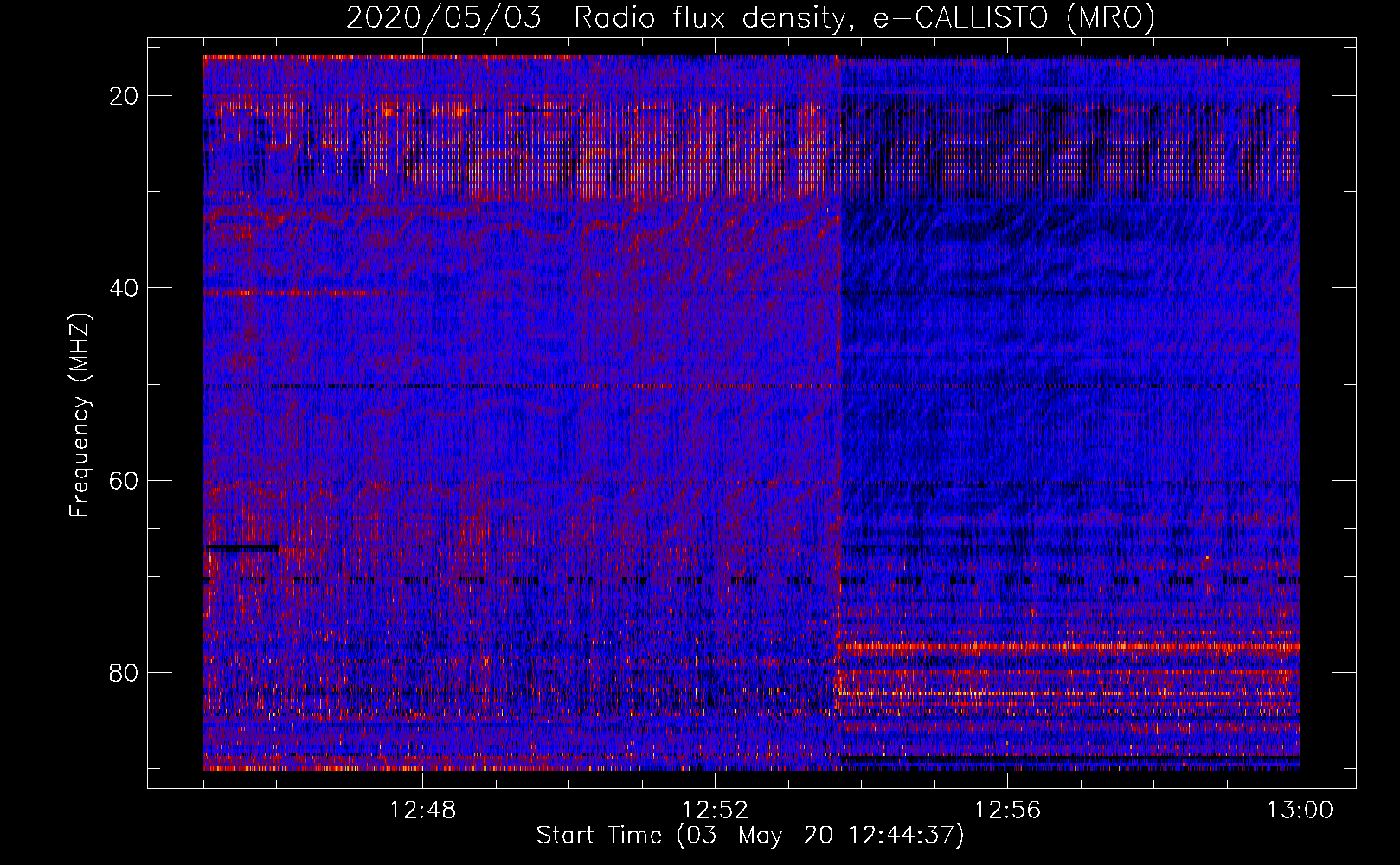Click the "Start Time (03-May-20 12:44:37)" label

(x=749, y=836)
